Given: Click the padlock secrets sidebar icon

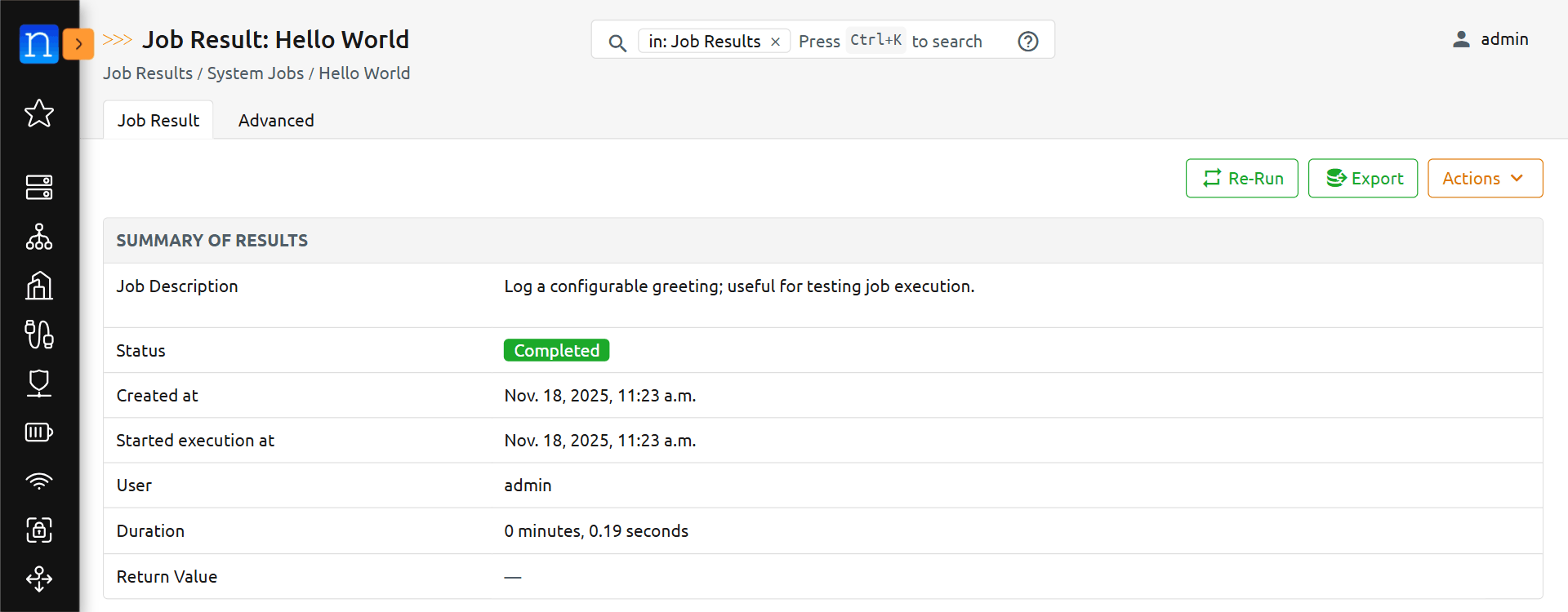Looking at the screenshot, I should click(x=38, y=530).
